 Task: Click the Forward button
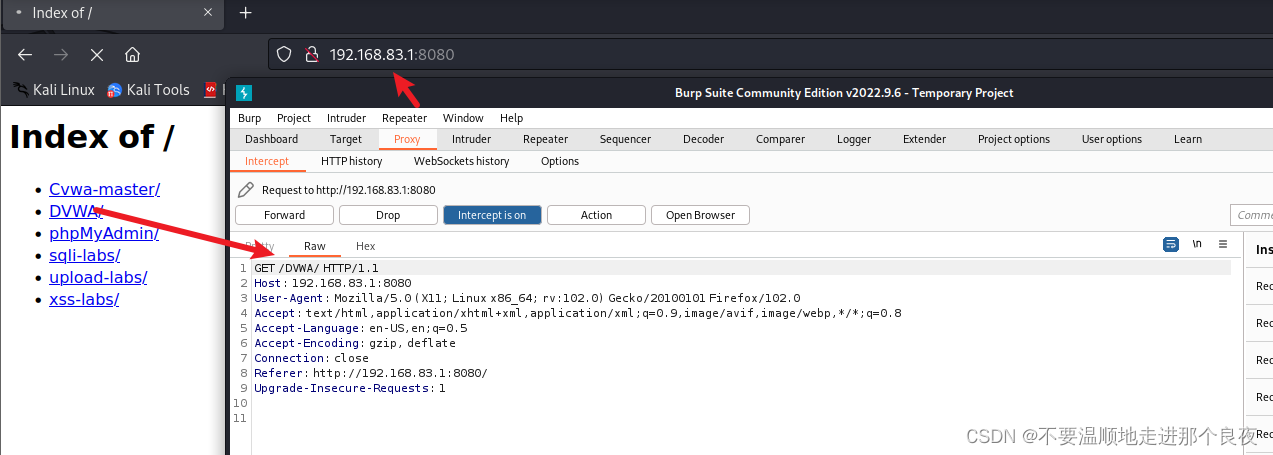click(x=285, y=215)
